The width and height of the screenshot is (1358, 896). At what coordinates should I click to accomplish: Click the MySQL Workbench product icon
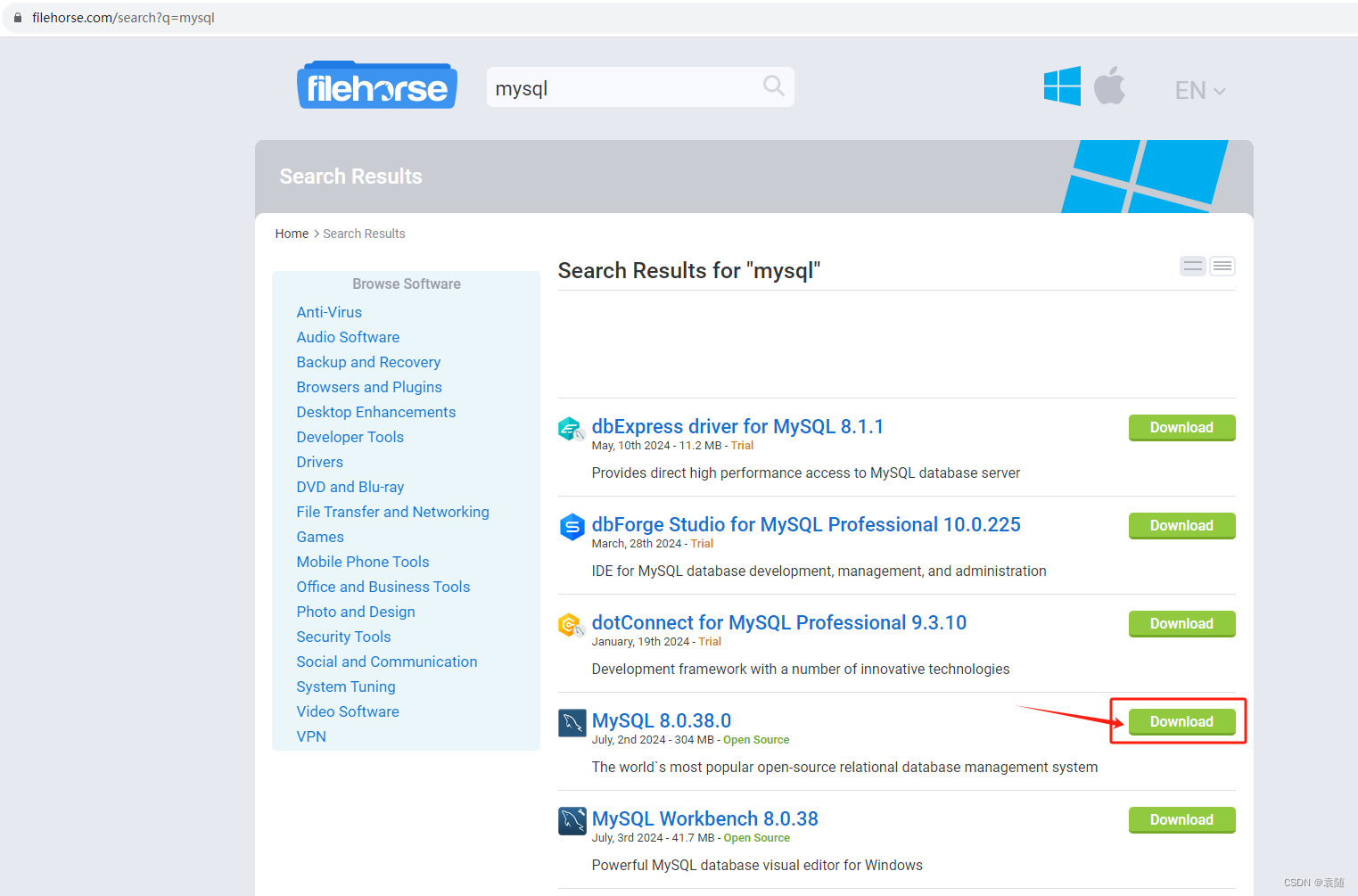point(572,821)
